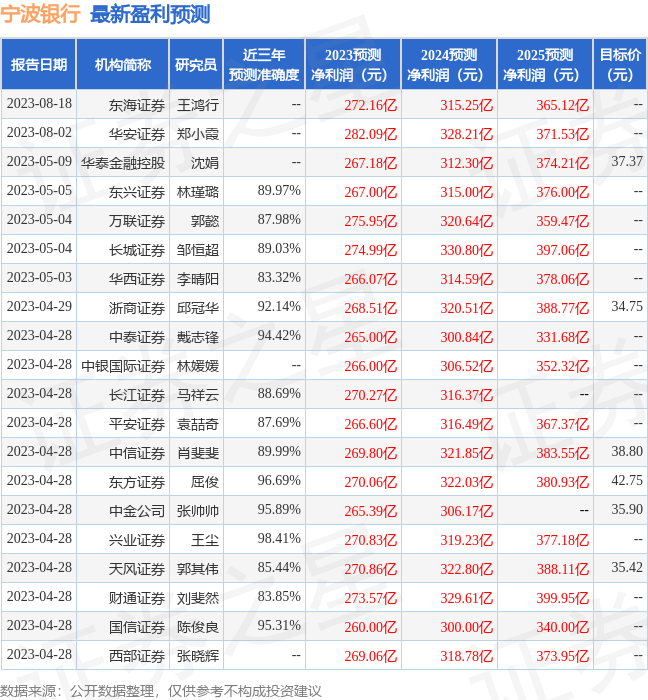The image size is (648, 700).
Task: Click target price 34.75
Action: pos(627,306)
